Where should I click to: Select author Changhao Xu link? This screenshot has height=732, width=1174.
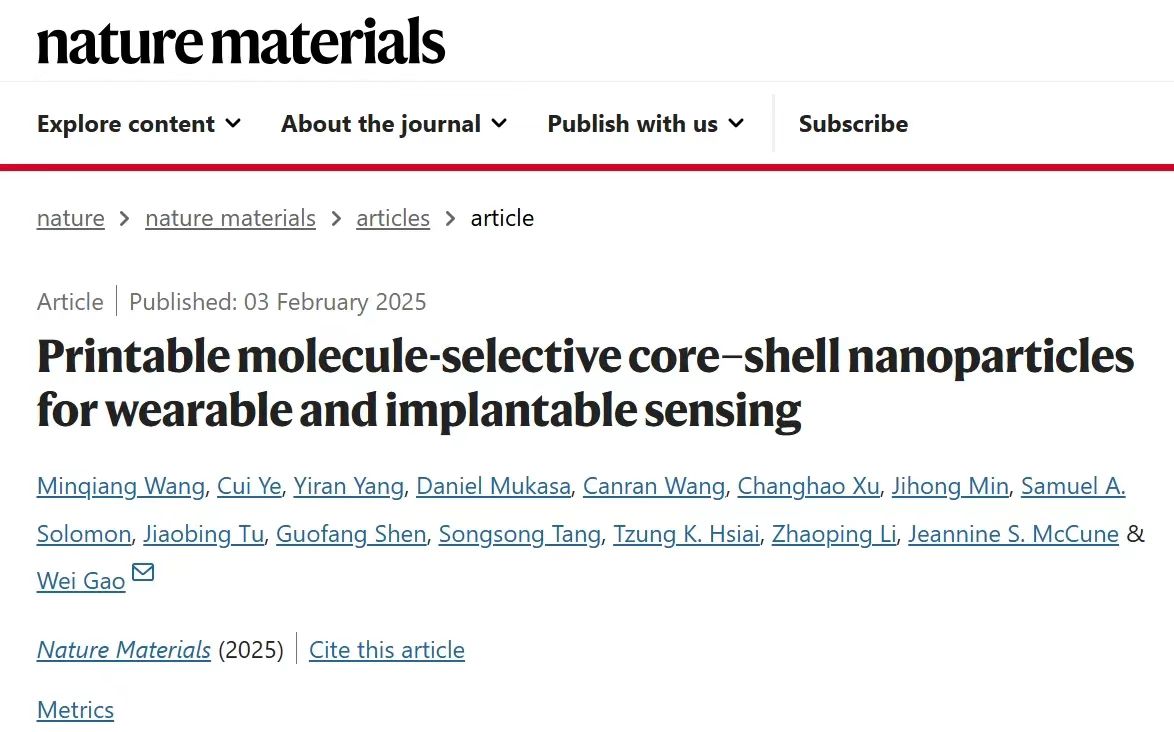pyautogui.click(x=809, y=486)
